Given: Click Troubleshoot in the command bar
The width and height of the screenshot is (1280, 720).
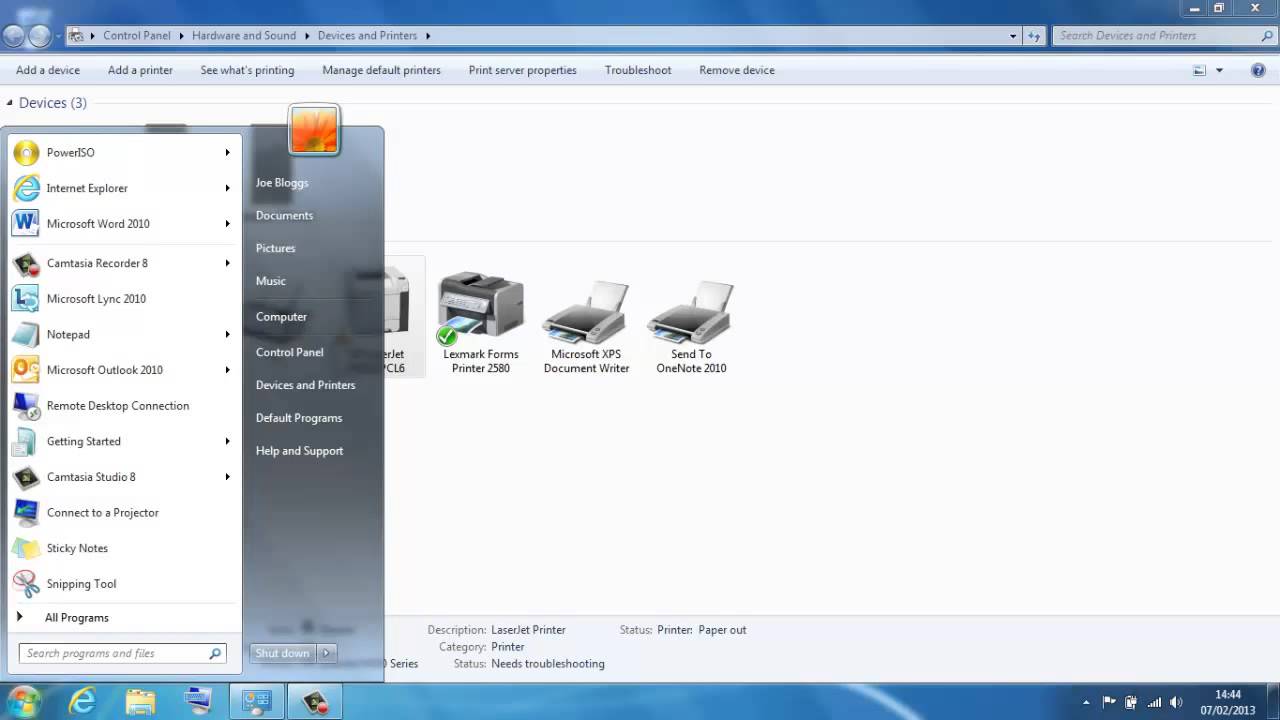Looking at the screenshot, I should coord(638,70).
